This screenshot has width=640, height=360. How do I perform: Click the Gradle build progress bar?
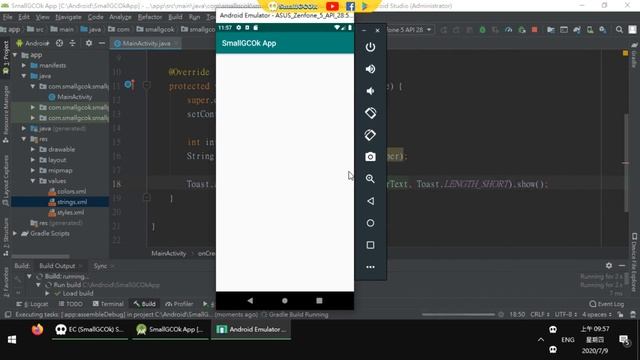tap(458, 315)
